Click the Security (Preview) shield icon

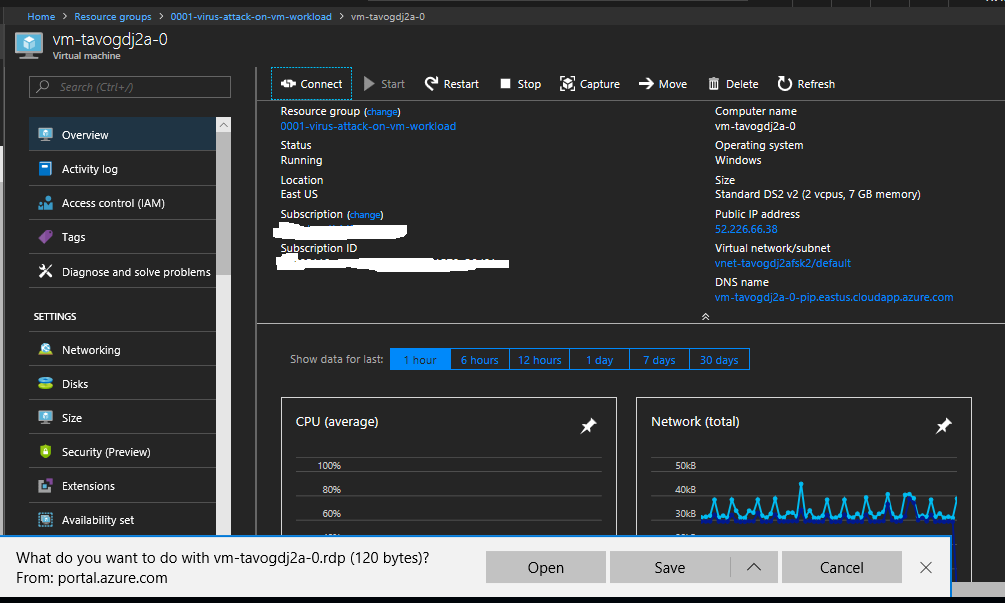click(x=46, y=451)
